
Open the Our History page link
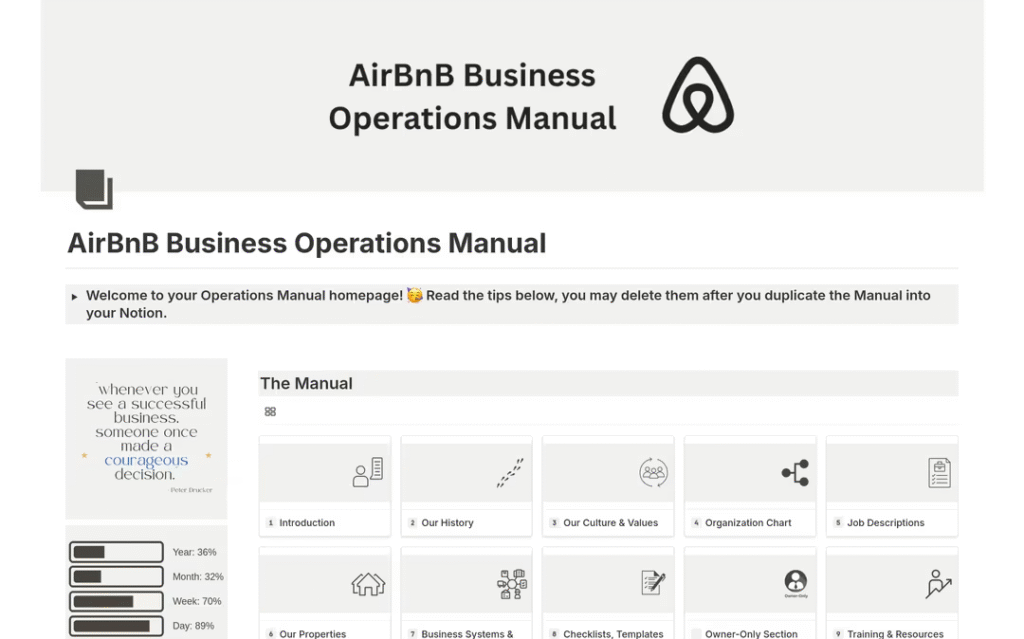447,523
